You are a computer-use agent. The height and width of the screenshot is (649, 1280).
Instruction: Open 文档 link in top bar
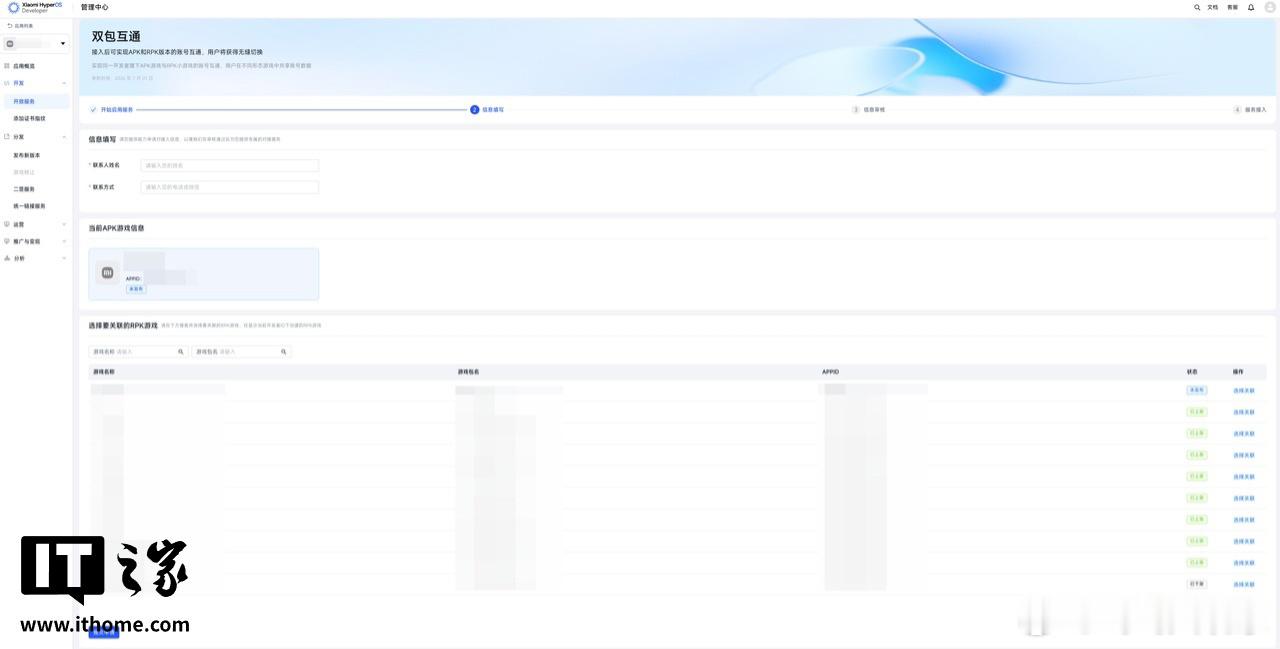1213,7
